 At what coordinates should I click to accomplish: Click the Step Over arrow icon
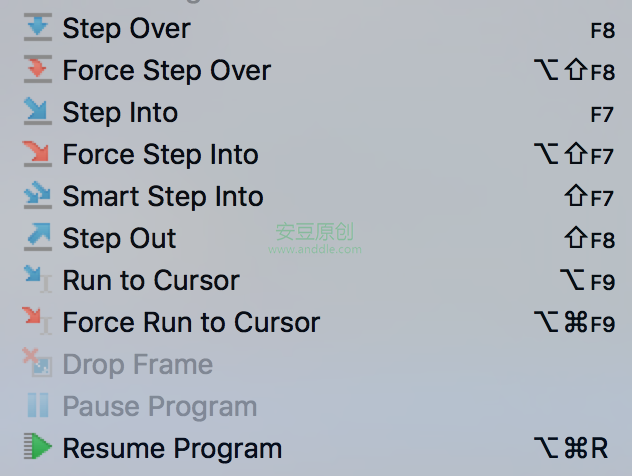(x=38, y=28)
